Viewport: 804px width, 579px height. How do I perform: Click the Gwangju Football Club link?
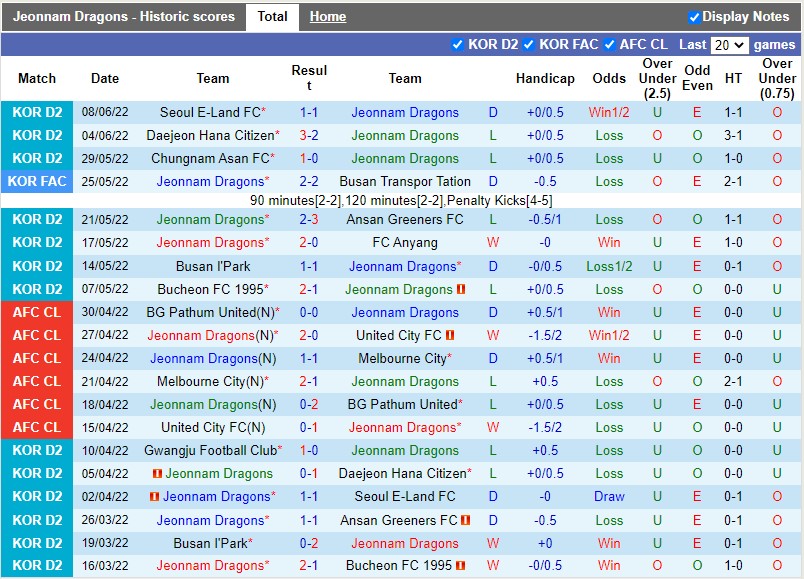211,450
